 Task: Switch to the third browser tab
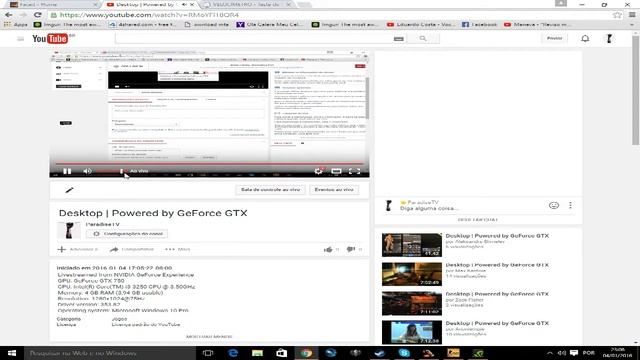[247, 4]
